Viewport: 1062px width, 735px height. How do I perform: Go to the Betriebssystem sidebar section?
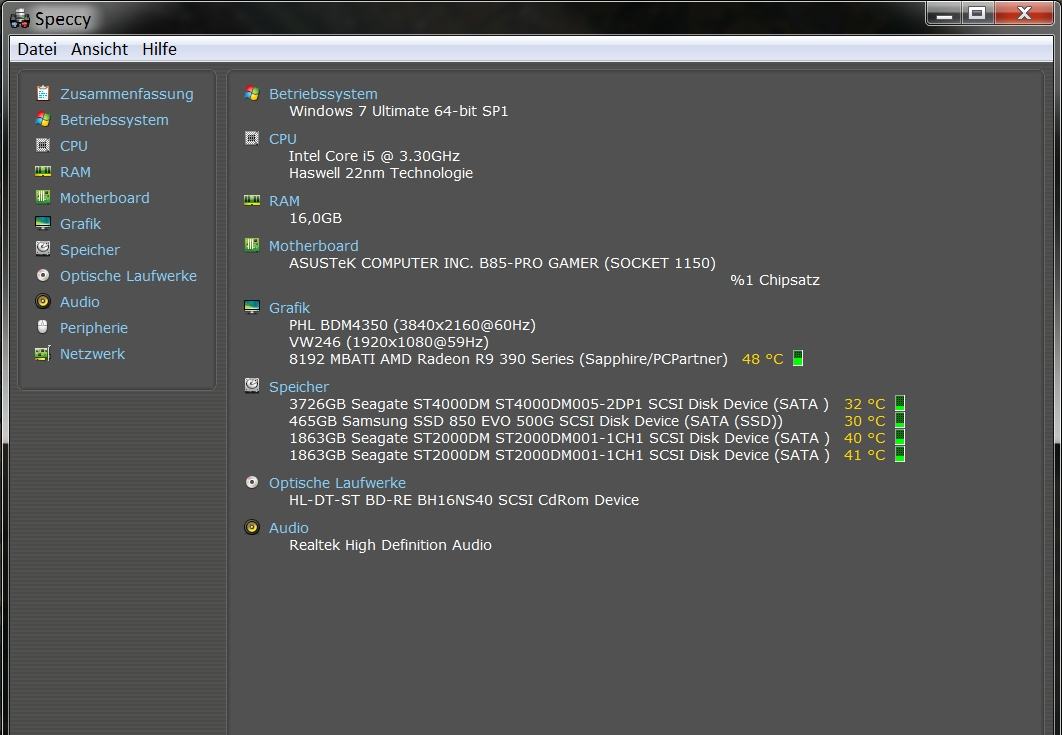click(x=114, y=120)
